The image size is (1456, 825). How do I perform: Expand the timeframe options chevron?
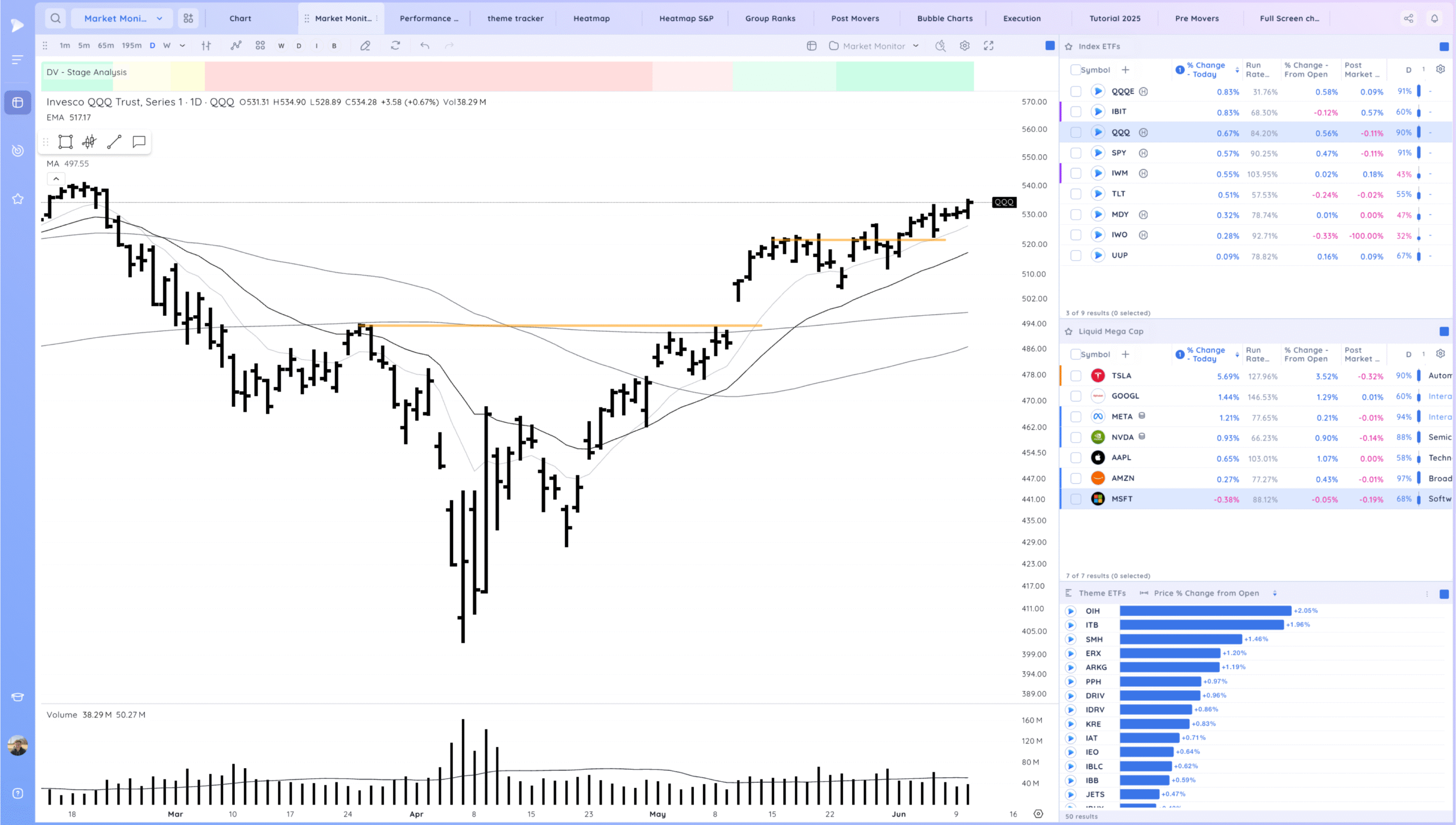pyautogui.click(x=182, y=46)
